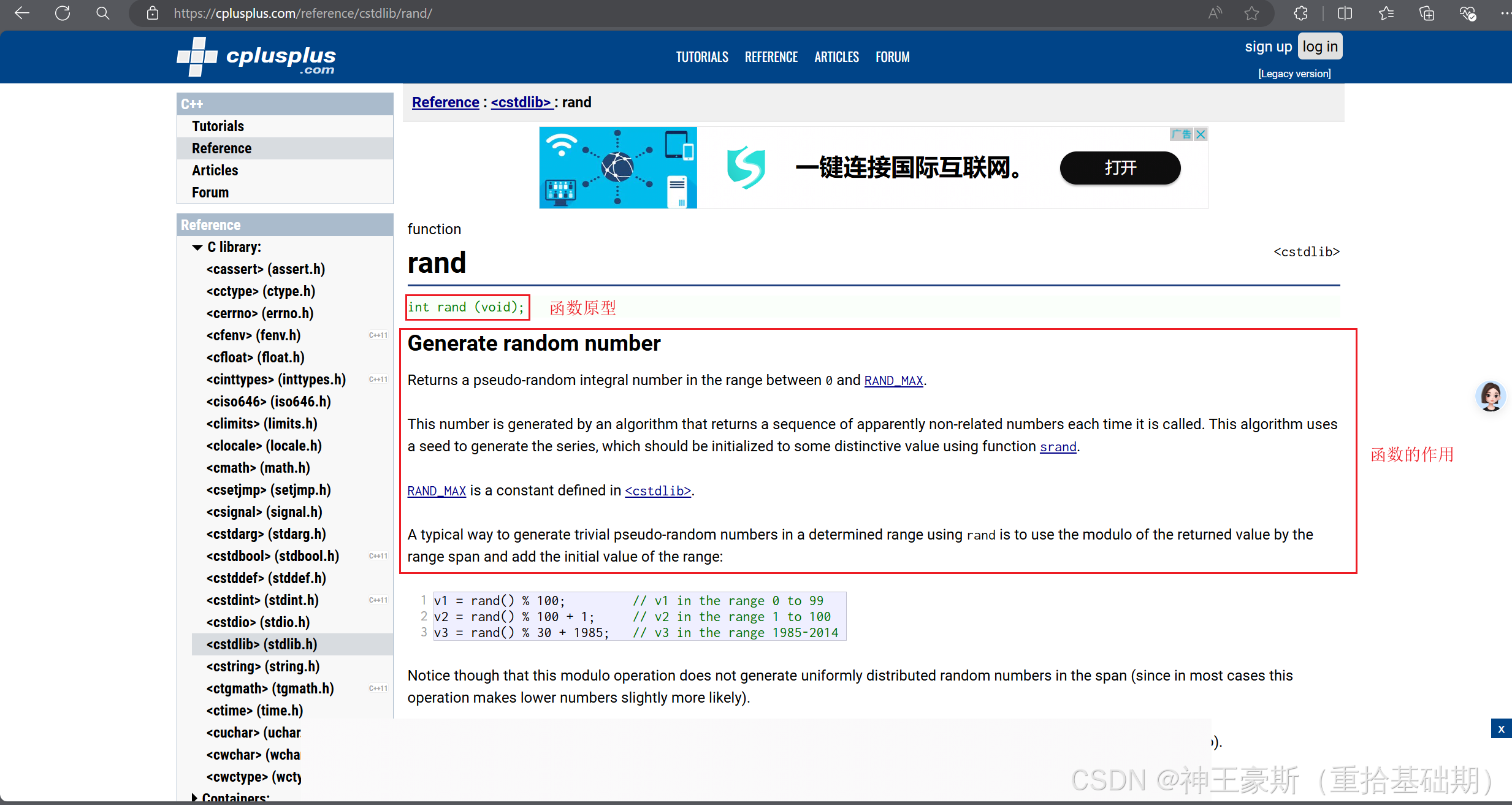Click the search magnifier icon in toolbar
This screenshot has width=1512, height=805.
pos(103,13)
